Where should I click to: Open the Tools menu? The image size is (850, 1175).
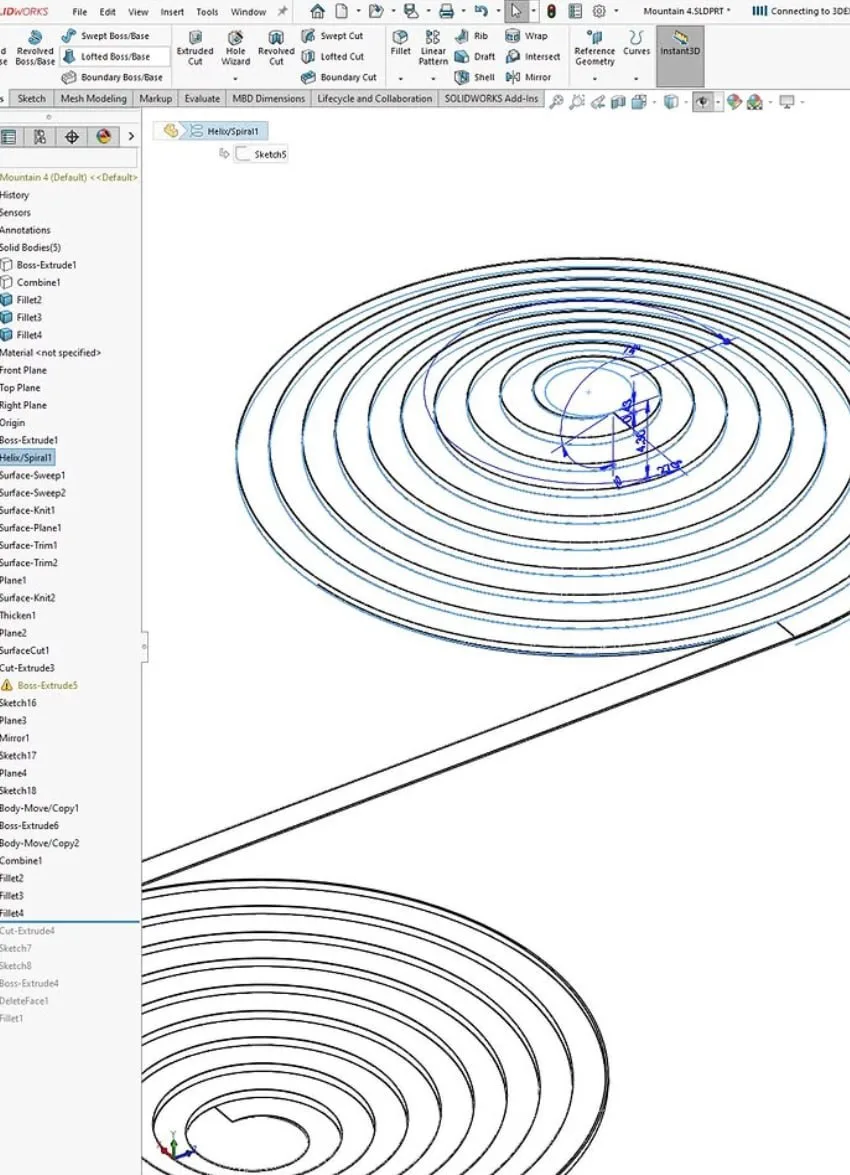207,12
